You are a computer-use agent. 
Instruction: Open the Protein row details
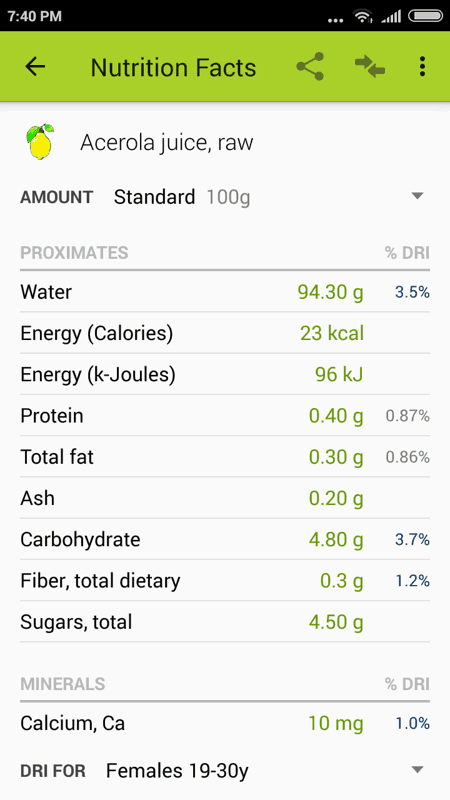click(225, 416)
